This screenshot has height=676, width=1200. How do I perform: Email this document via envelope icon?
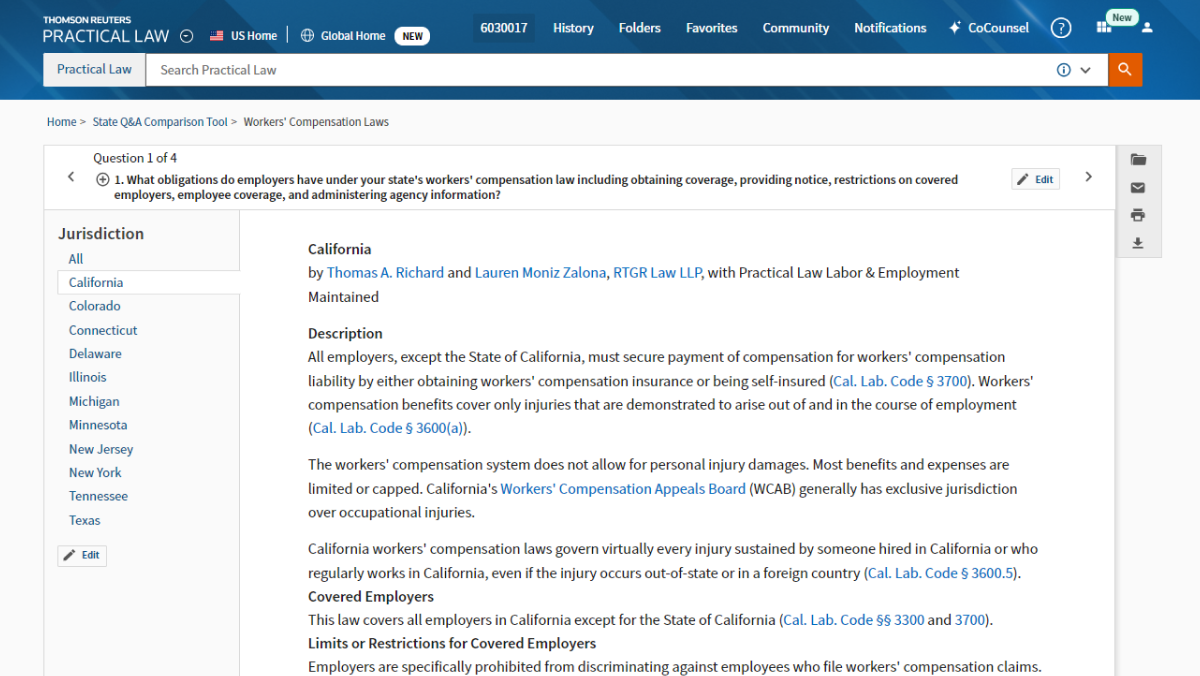(x=1138, y=188)
